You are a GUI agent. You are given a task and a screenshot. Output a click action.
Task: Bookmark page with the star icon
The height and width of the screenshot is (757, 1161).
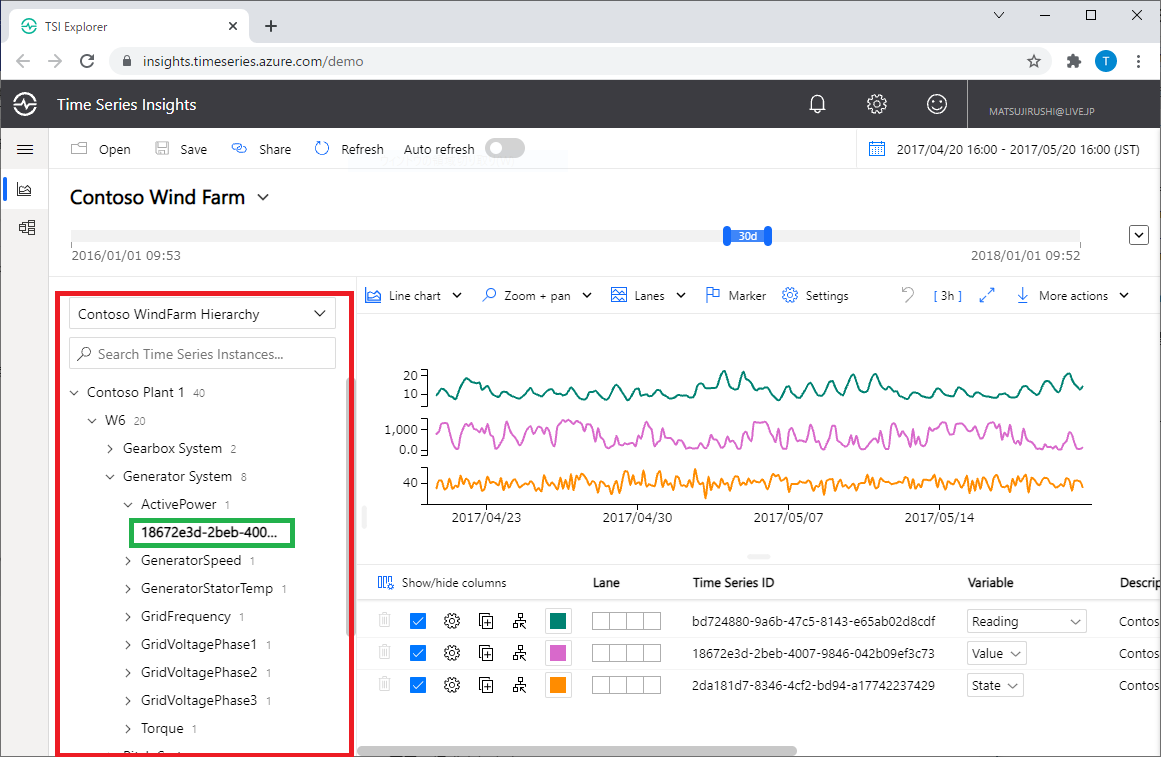pos(1034,61)
